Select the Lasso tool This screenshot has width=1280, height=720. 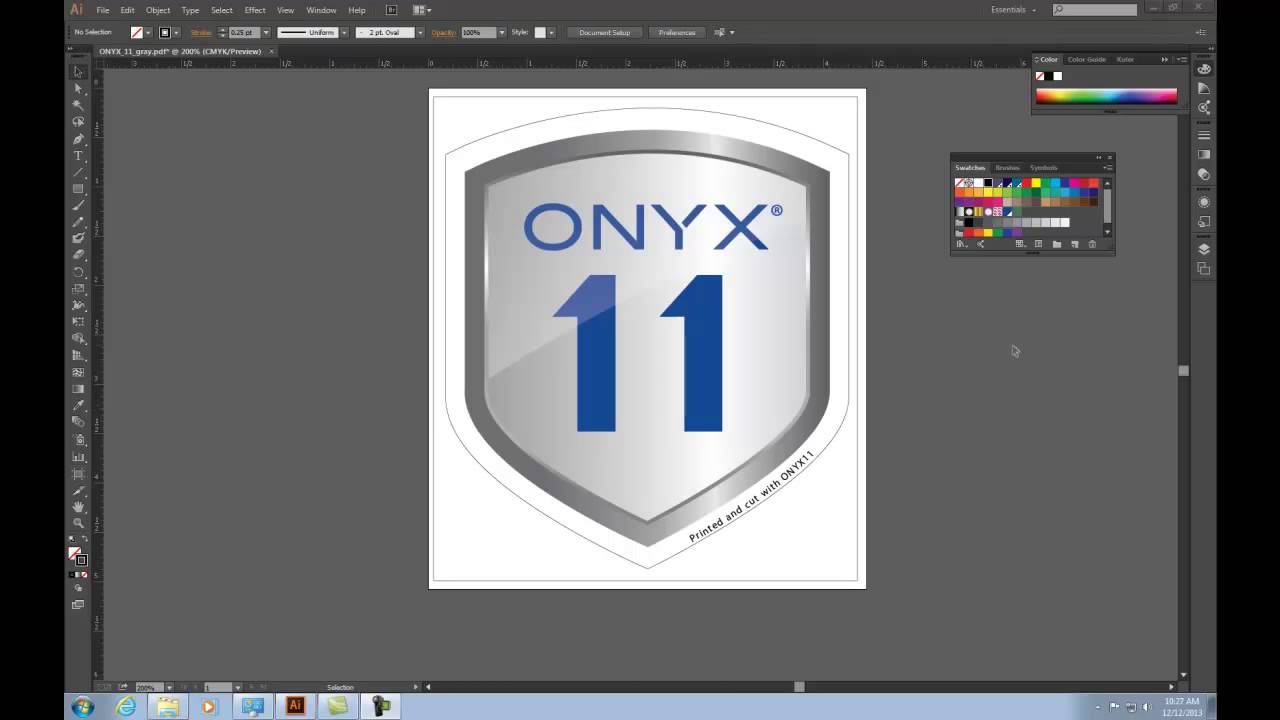[78, 122]
